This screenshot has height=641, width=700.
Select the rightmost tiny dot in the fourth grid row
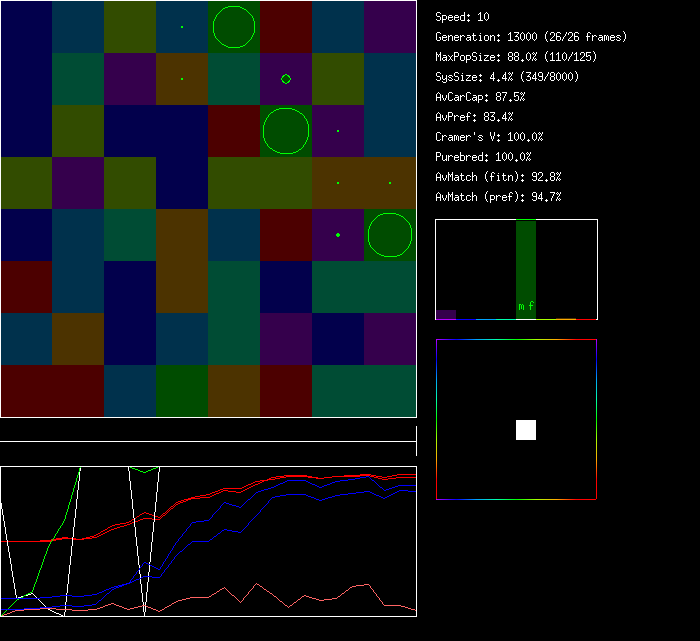coord(390,183)
